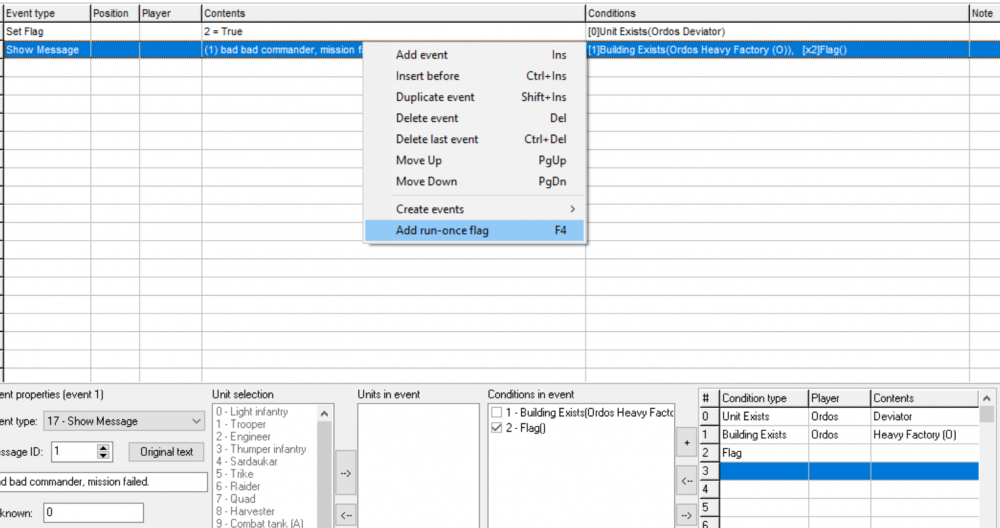
Task: Toggle the Building Exists condition checkbox
Action: tap(498, 413)
